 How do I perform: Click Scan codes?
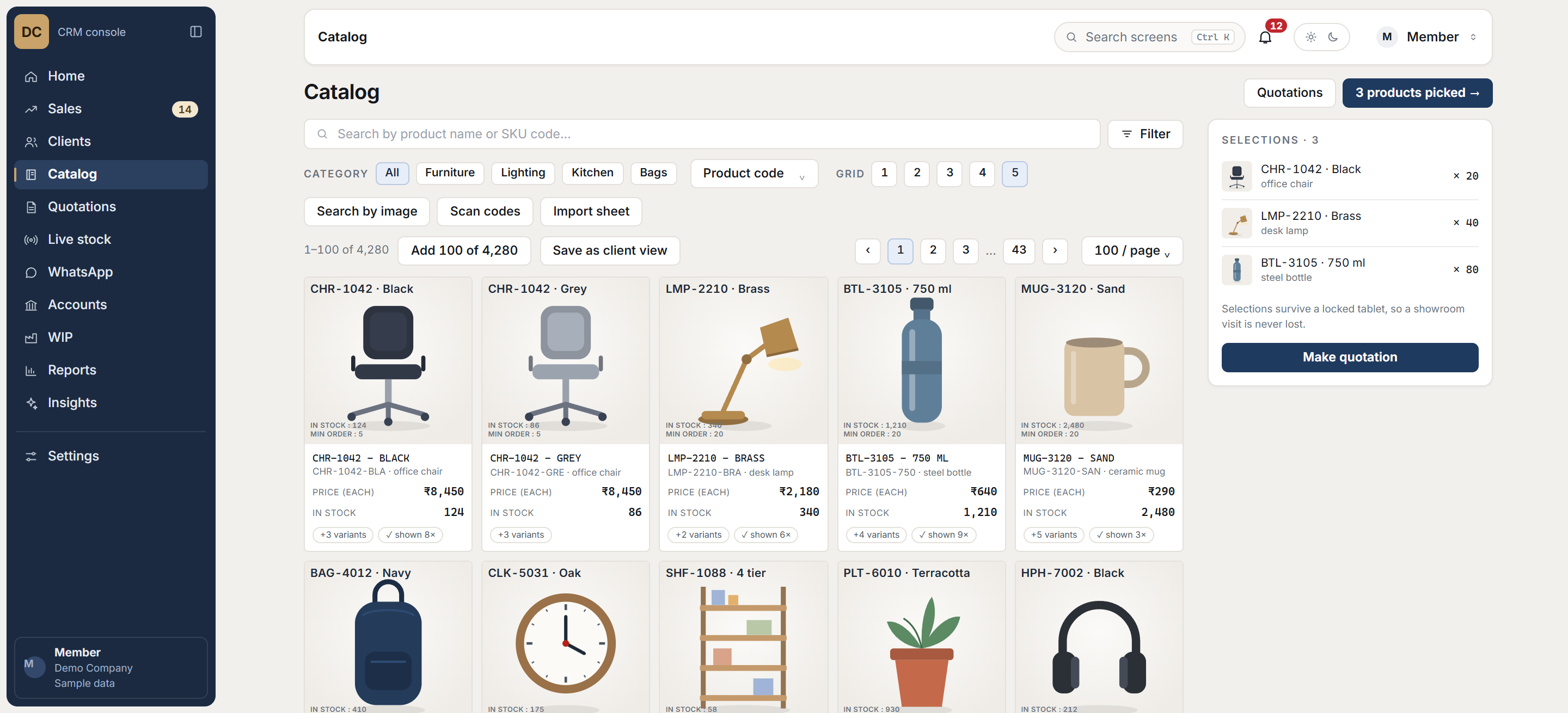point(485,212)
